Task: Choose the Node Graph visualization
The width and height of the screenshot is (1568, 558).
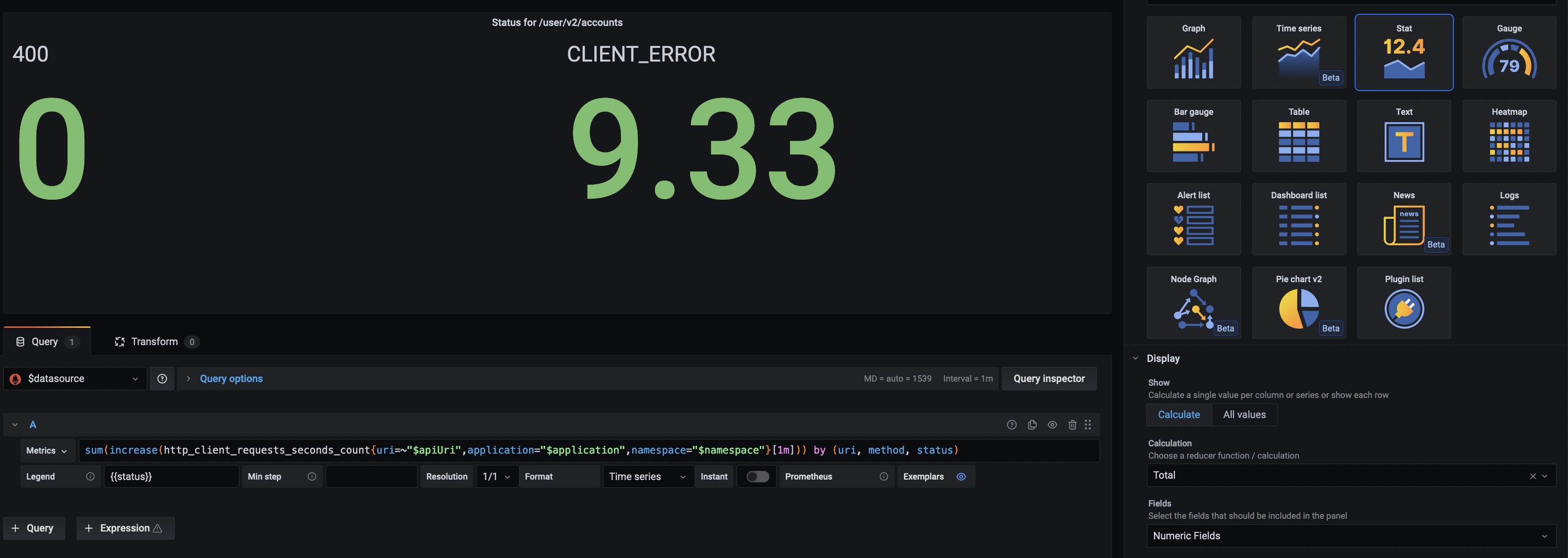Action: pos(1193,302)
